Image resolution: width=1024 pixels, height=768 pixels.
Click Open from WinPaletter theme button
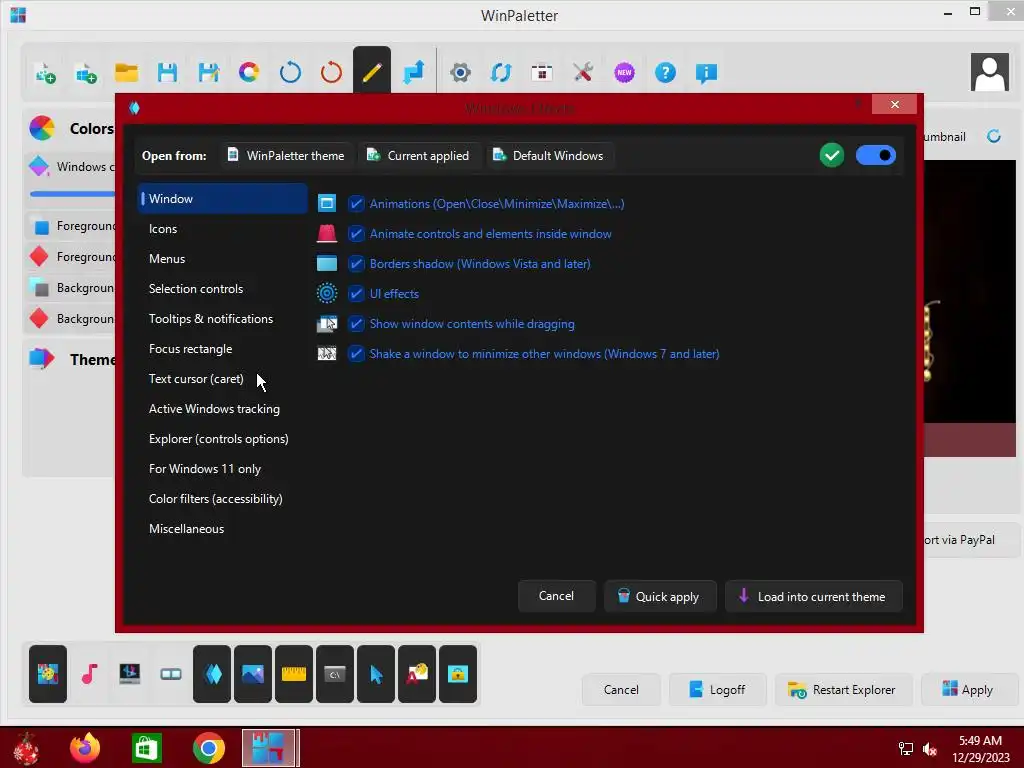point(286,155)
